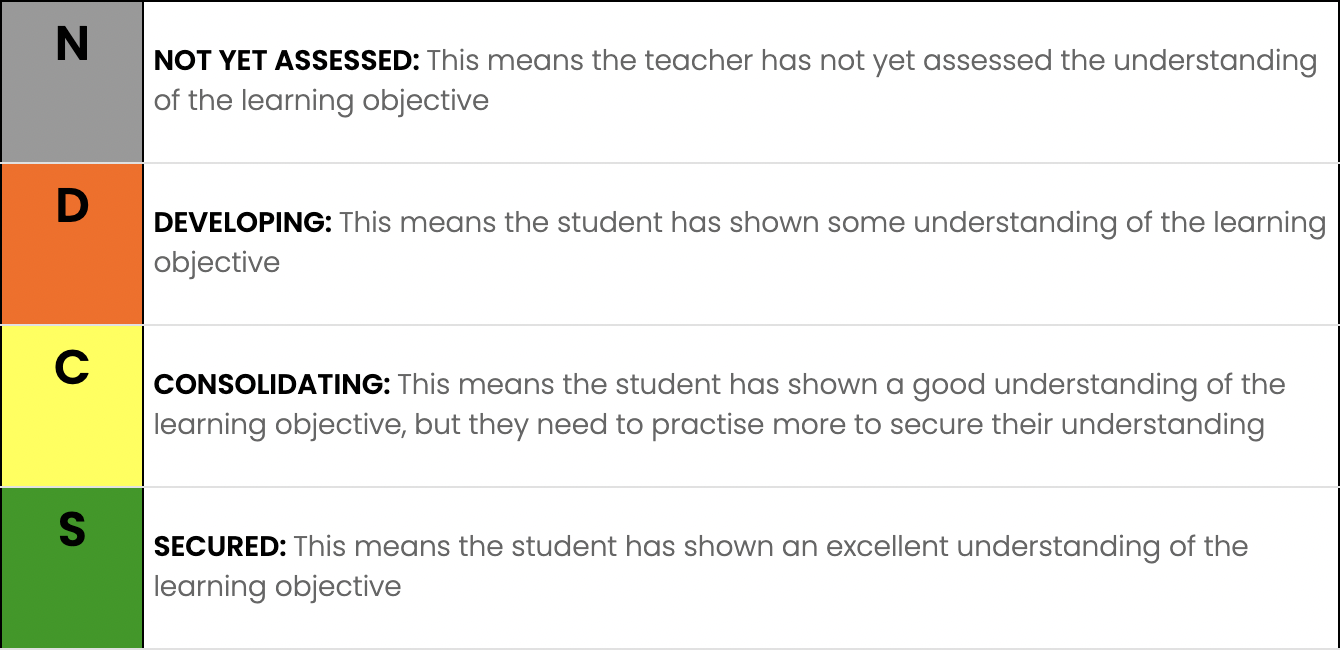Click the yellow C color cell

(x=72, y=406)
